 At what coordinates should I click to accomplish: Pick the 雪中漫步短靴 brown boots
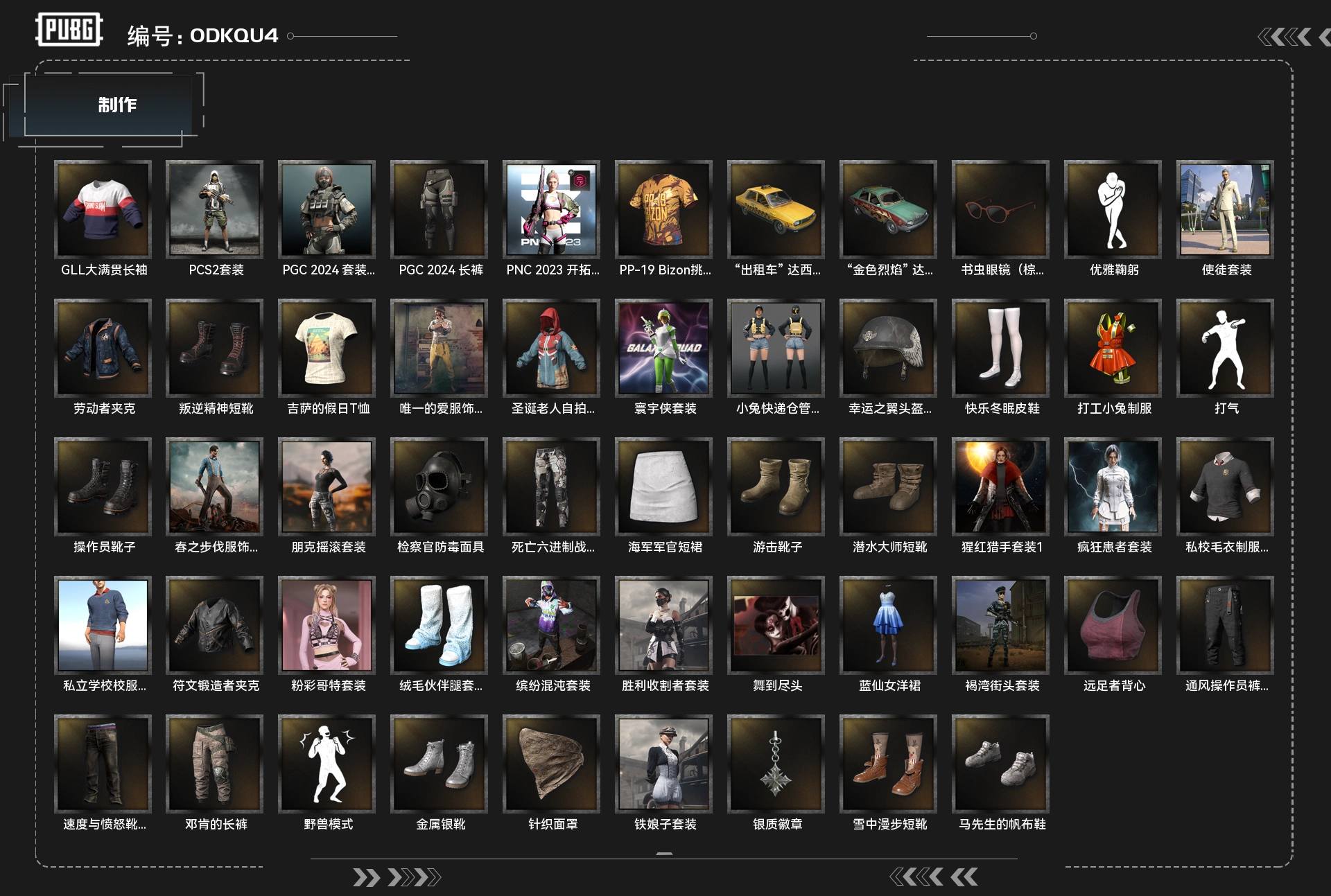[x=889, y=764]
